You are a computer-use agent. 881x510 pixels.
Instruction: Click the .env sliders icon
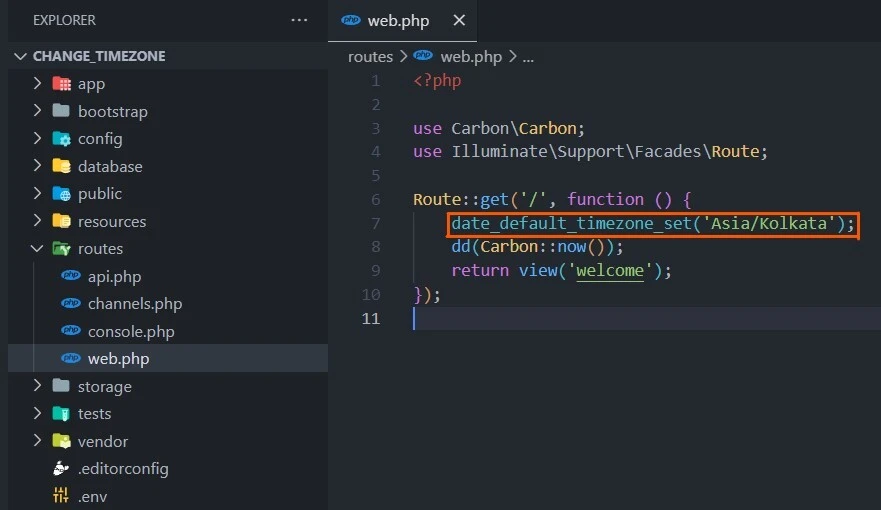tap(61, 495)
